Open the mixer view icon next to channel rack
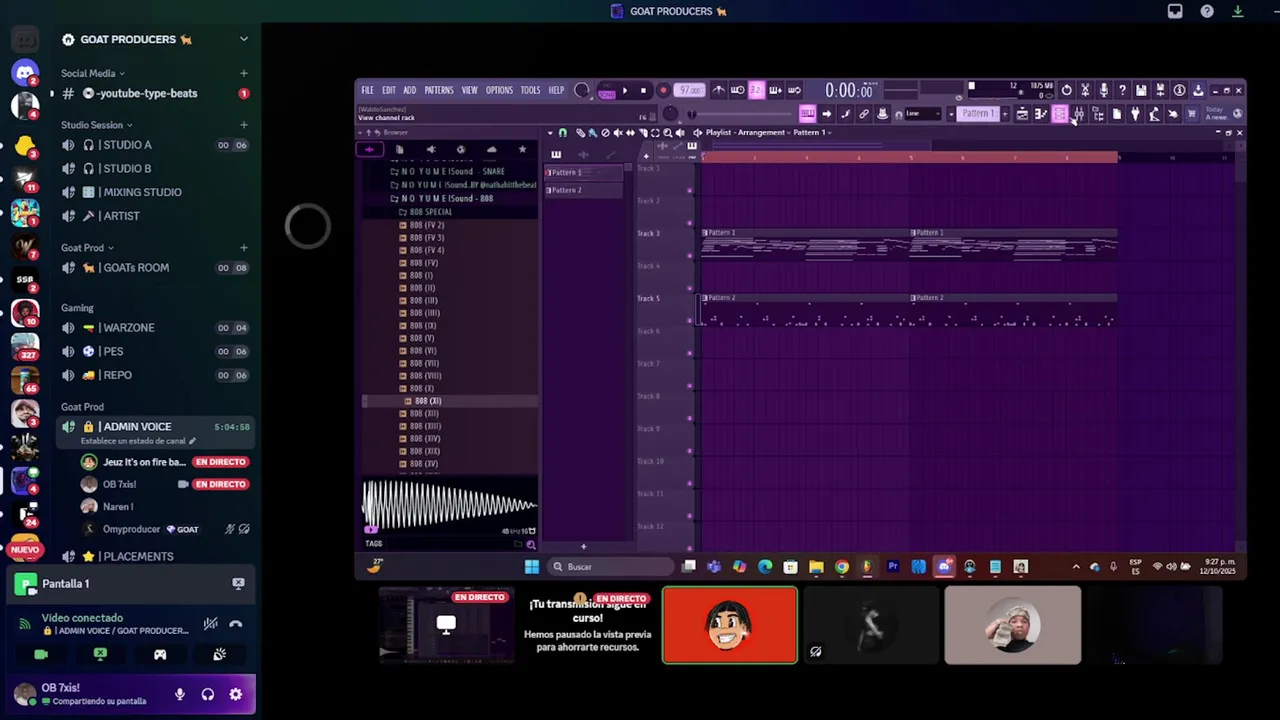 1079,114
